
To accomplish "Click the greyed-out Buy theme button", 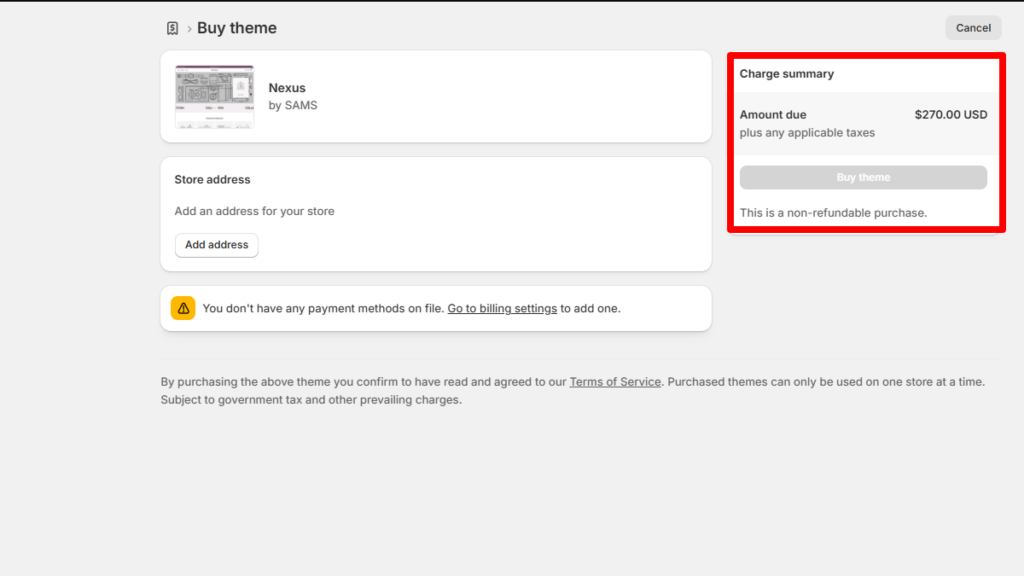I will [x=863, y=178].
